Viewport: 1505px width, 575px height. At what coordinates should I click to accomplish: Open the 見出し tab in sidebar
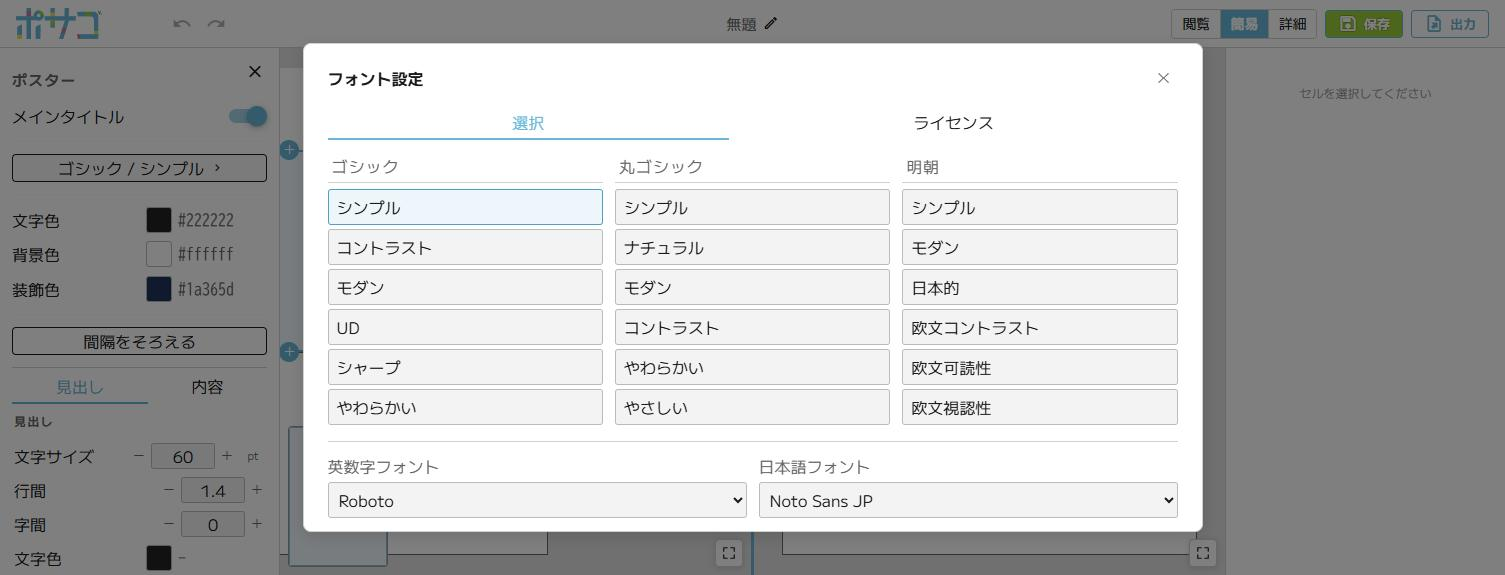[80, 387]
